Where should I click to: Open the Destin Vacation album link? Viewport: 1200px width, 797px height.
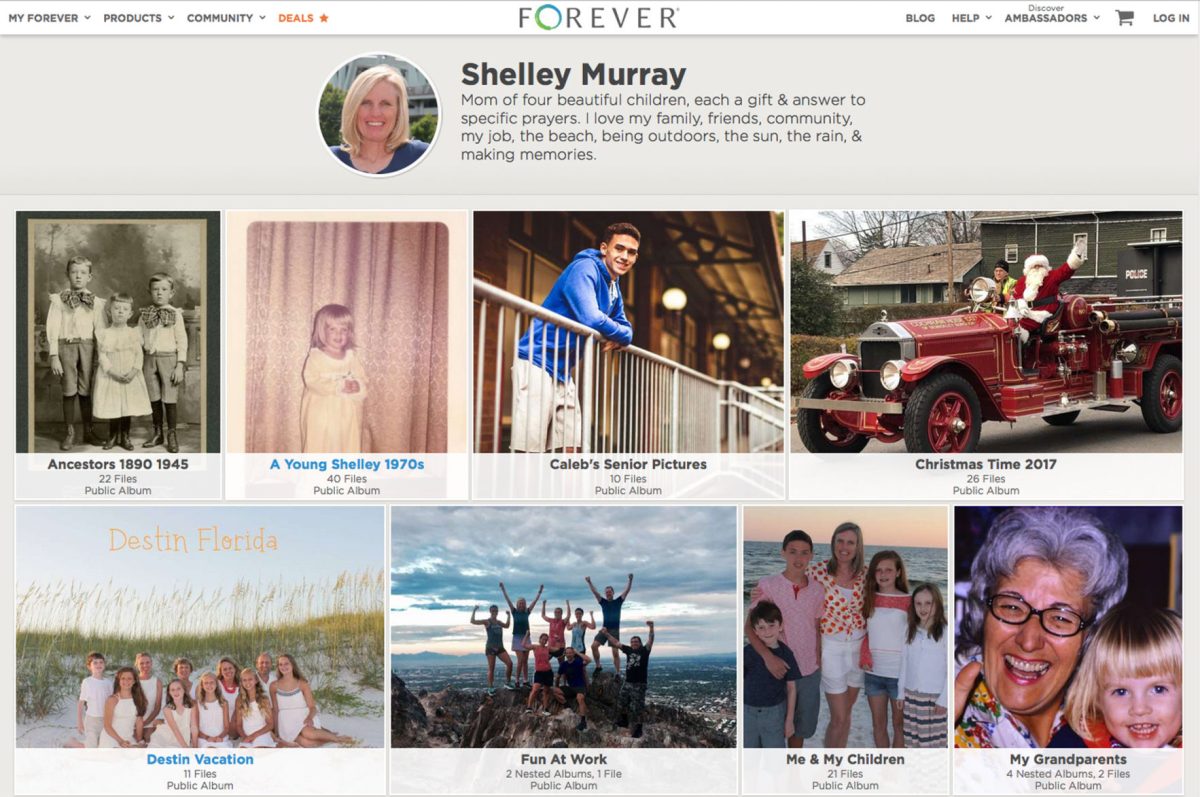(x=200, y=759)
